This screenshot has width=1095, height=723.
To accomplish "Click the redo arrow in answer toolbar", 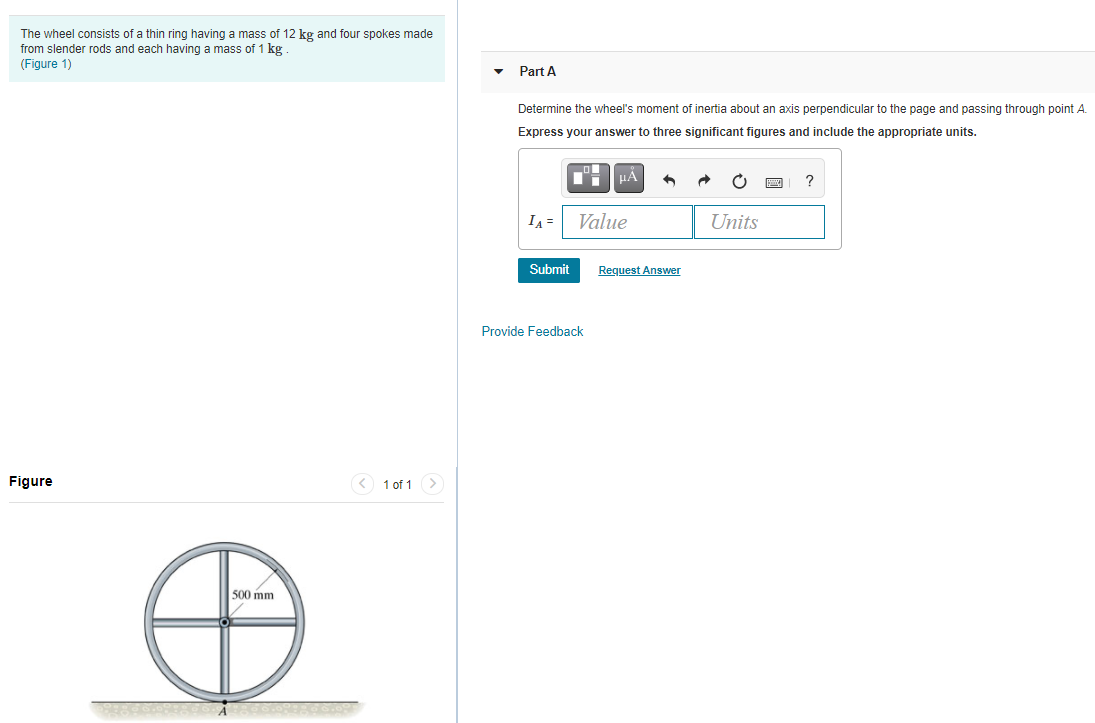I will [x=703, y=179].
